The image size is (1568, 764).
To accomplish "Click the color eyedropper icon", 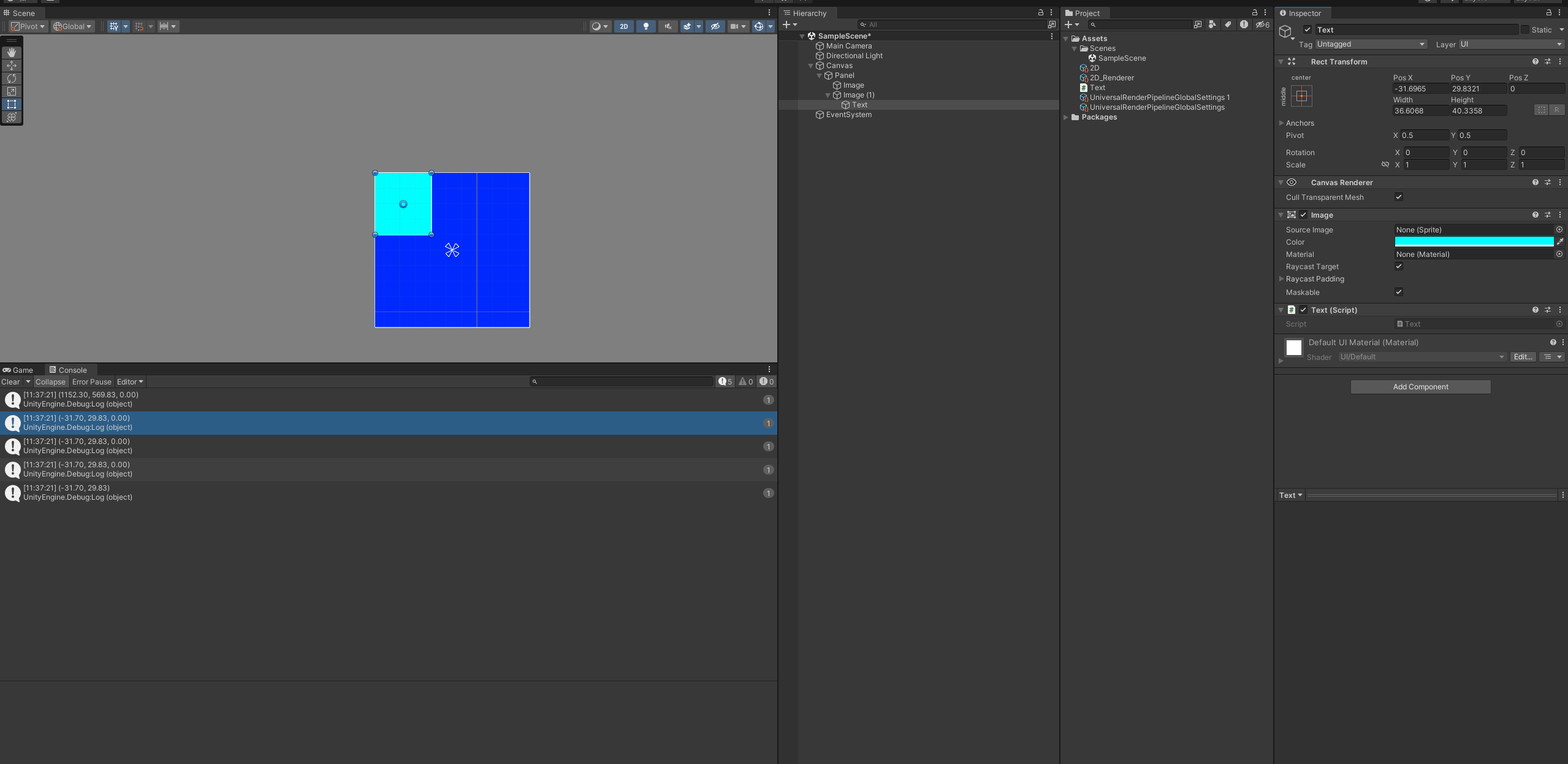I will [1560, 242].
